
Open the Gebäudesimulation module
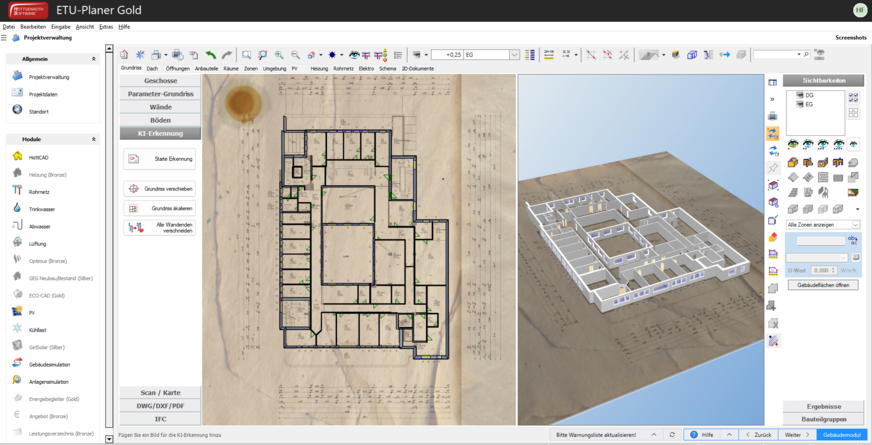coord(49,364)
